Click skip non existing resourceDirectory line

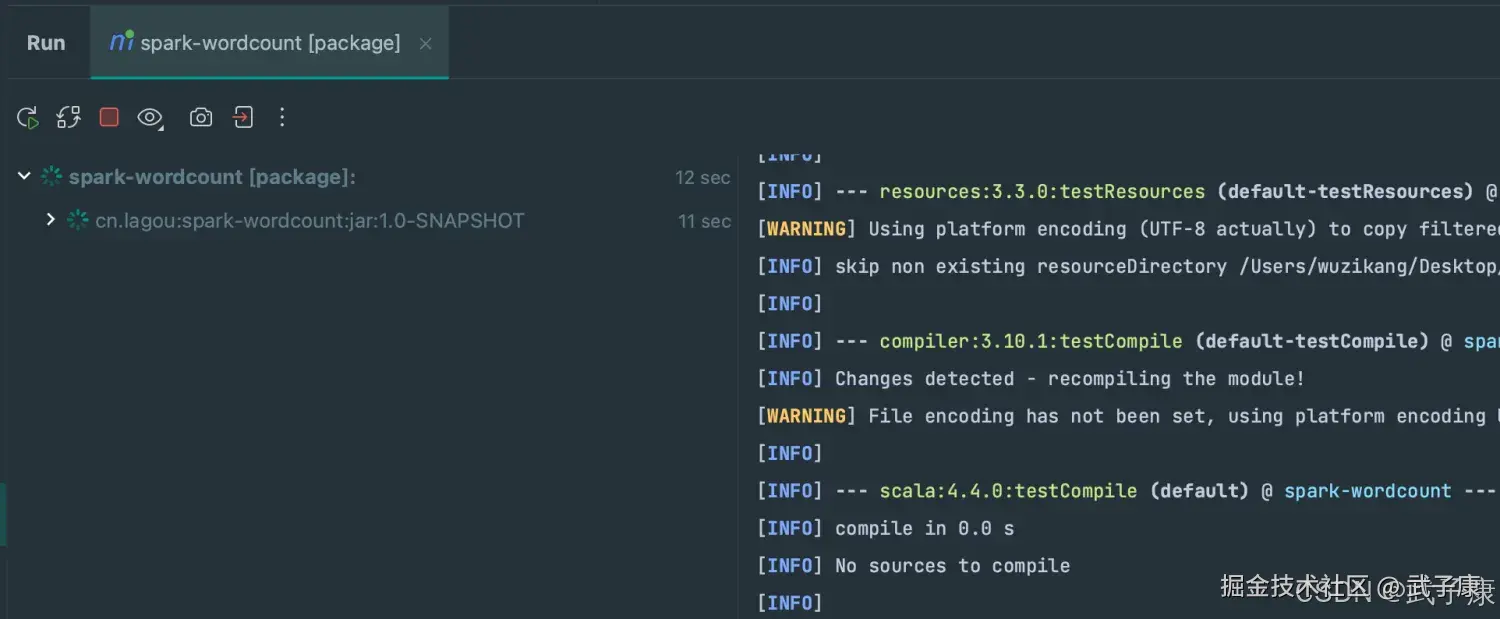(x=1128, y=267)
